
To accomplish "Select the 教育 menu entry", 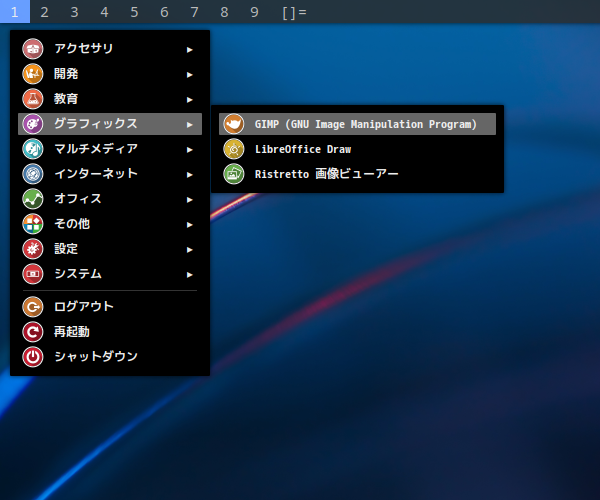I will coord(110,99).
